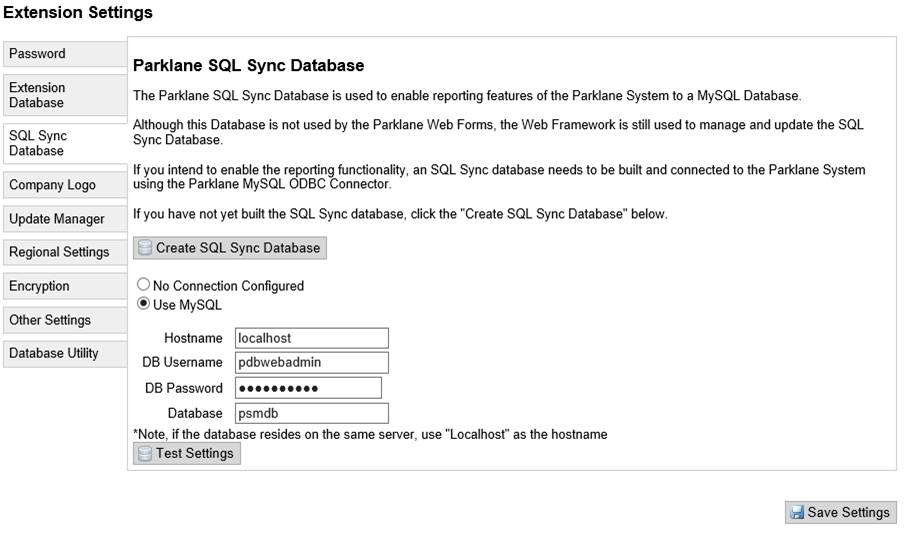Image resolution: width=912 pixels, height=535 pixels.
Task: Open the Password settings tab
Action: coord(65,54)
